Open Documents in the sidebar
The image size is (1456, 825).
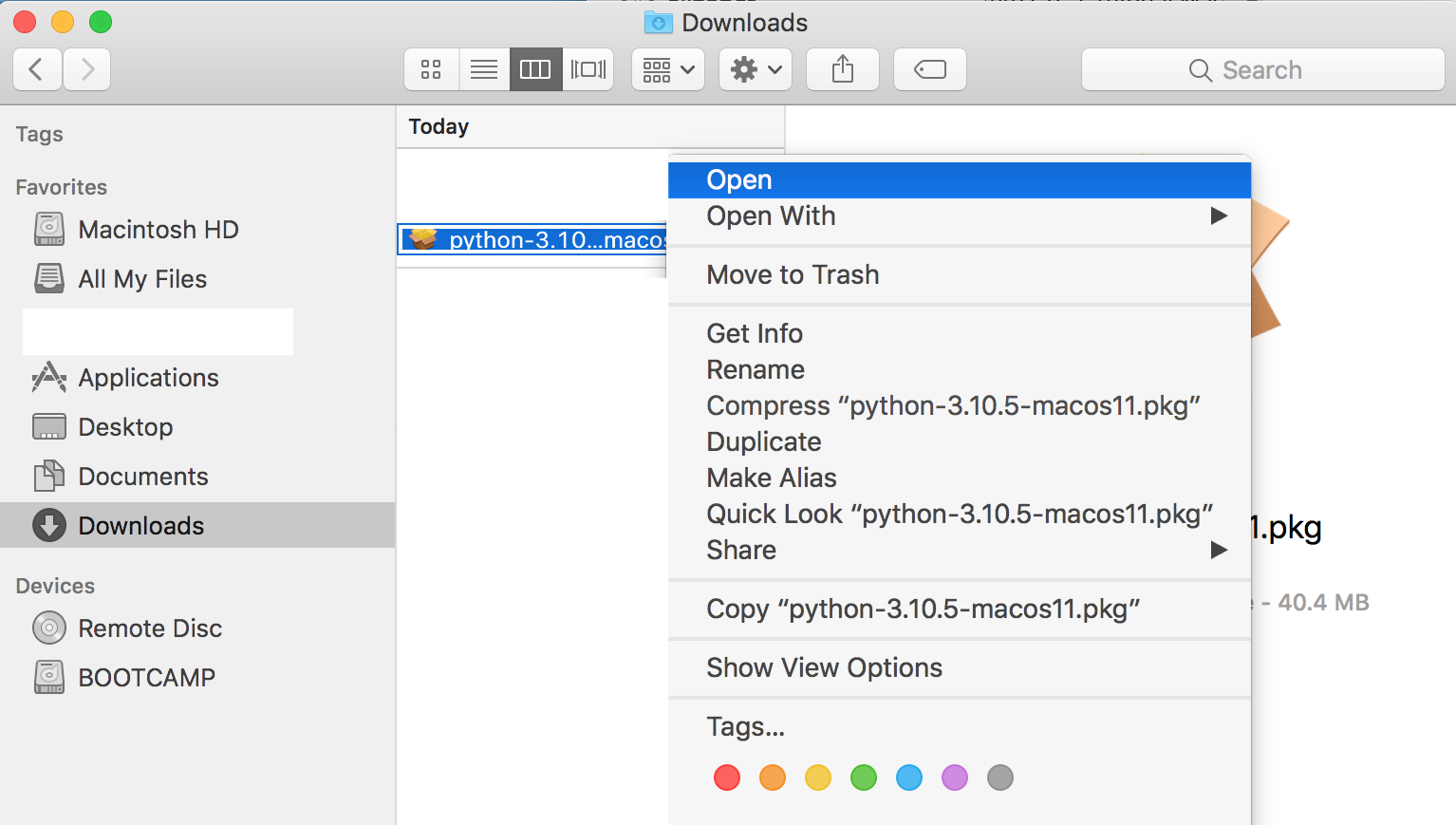pyautogui.click(x=197, y=477)
